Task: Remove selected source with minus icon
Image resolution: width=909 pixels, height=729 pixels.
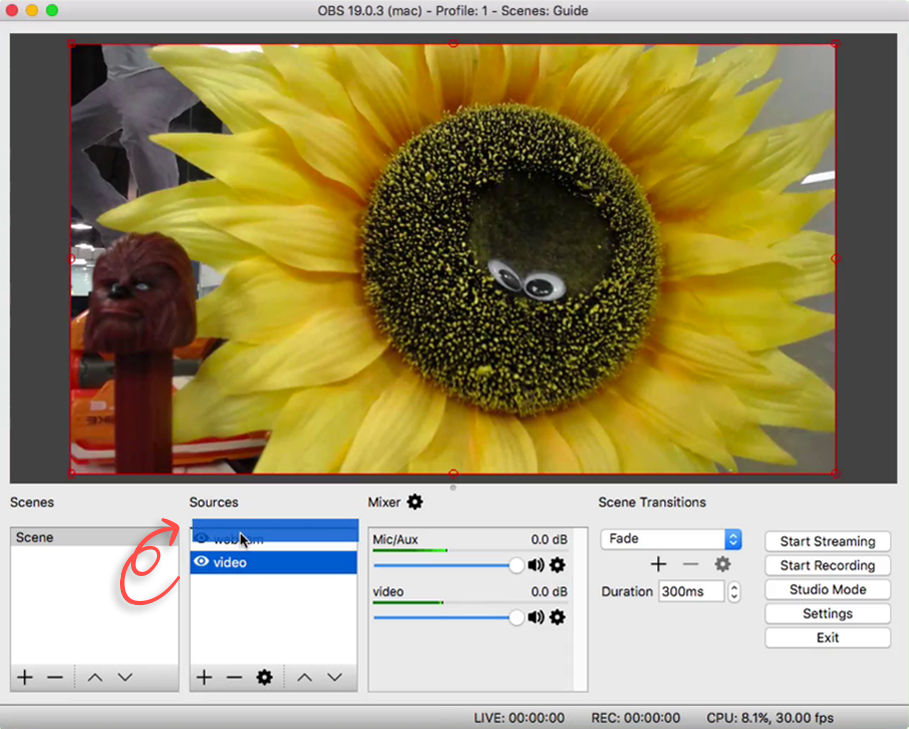Action: (234, 677)
